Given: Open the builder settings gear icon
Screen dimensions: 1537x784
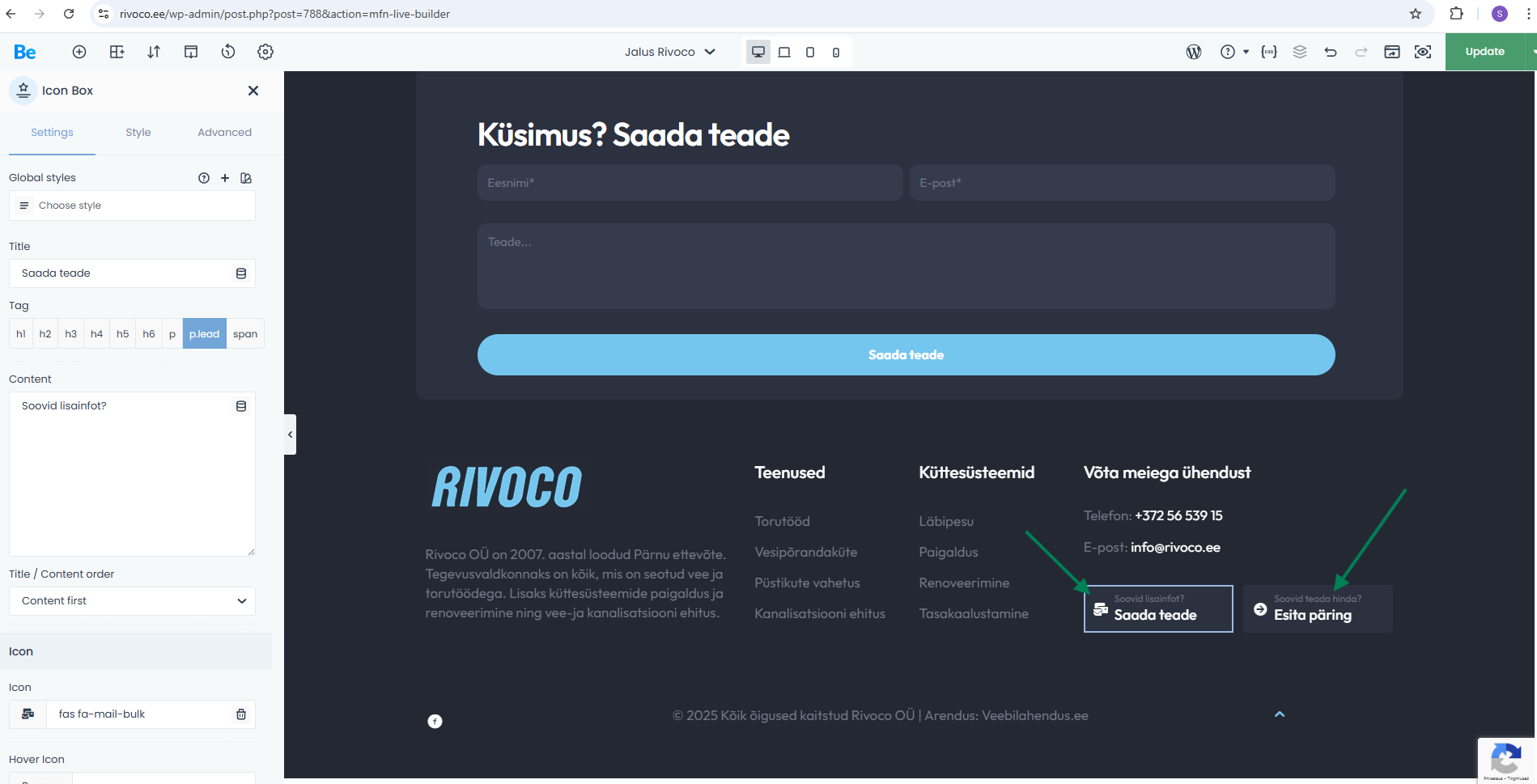Looking at the screenshot, I should click(265, 52).
